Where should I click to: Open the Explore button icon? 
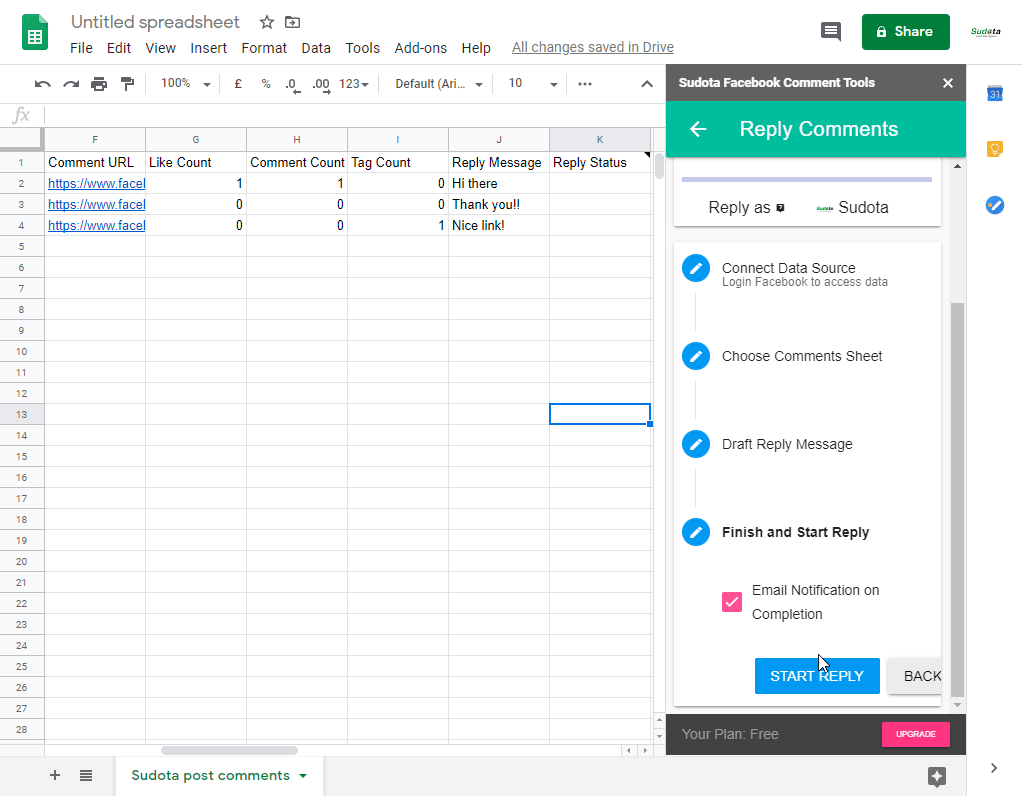tap(937, 776)
